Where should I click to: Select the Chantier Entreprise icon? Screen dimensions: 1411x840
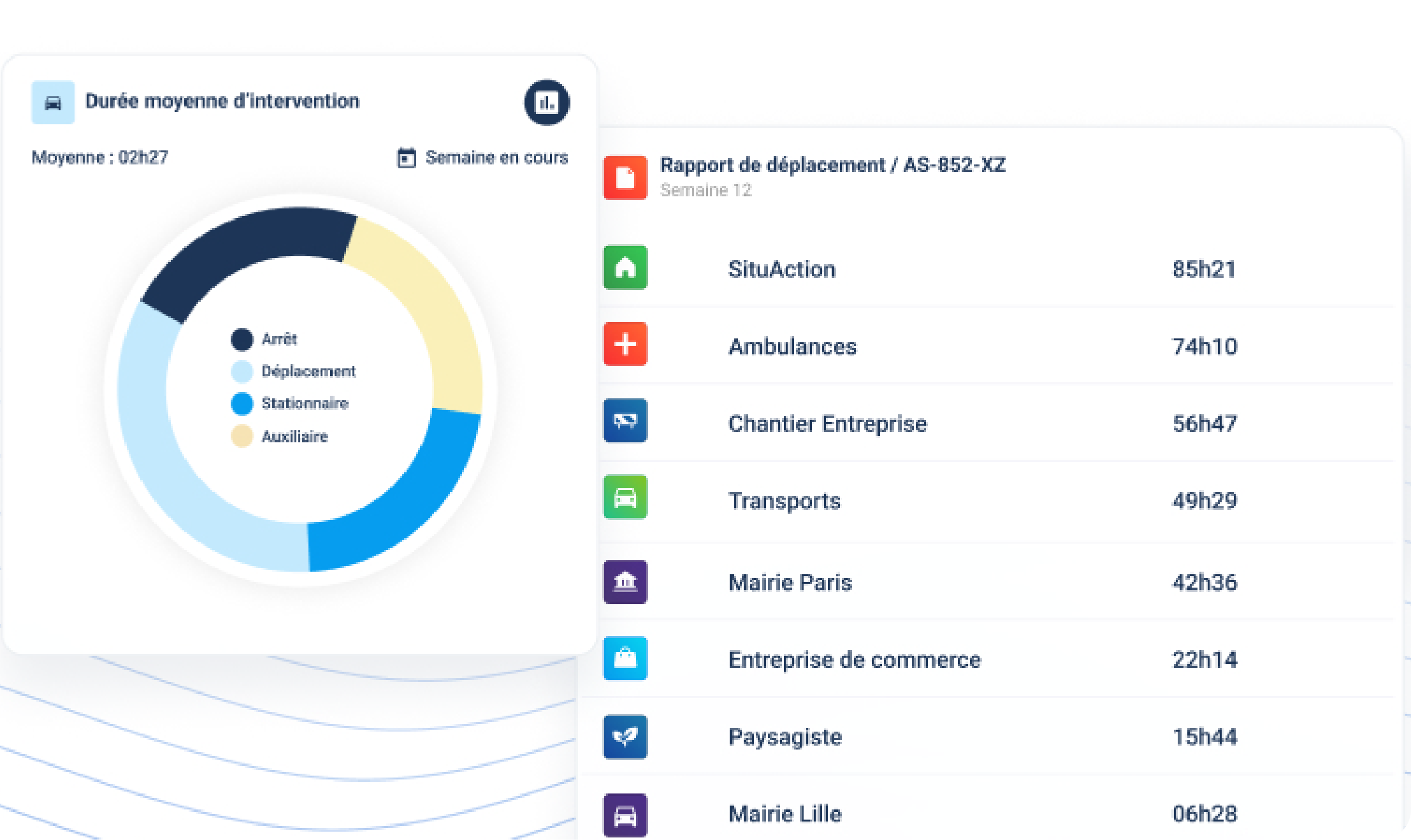625,421
